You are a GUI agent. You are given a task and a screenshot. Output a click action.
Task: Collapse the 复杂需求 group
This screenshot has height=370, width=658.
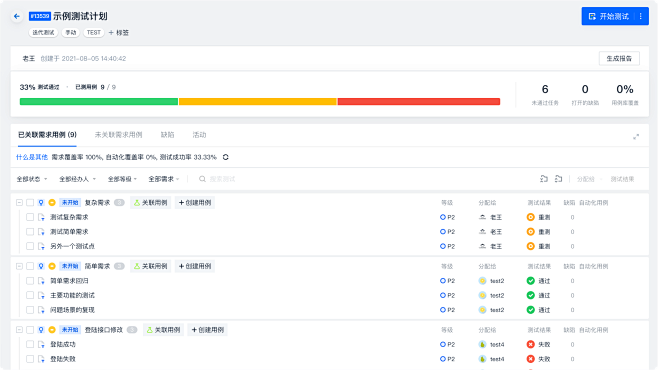pos(19,203)
